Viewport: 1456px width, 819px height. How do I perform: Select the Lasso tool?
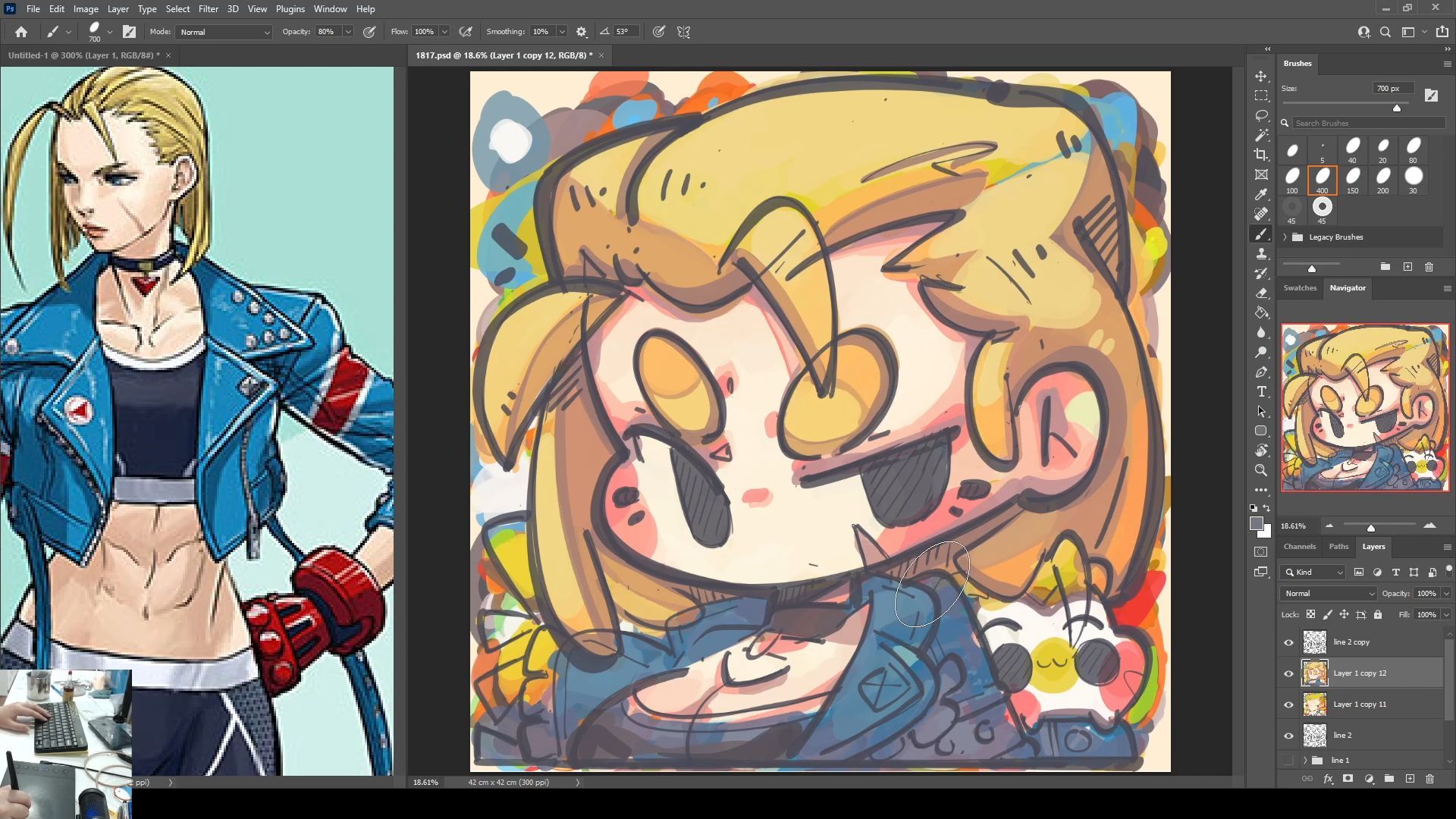1261,116
